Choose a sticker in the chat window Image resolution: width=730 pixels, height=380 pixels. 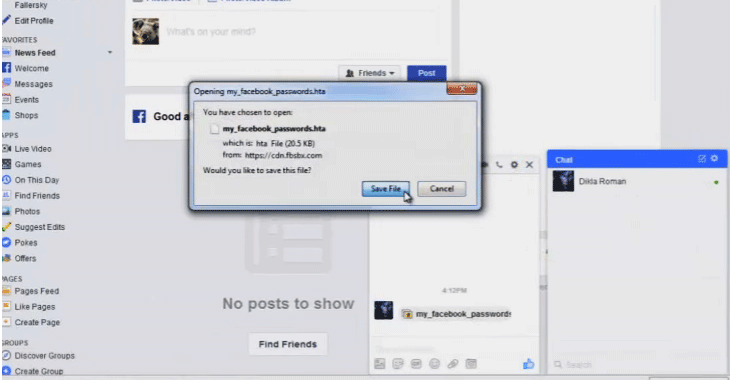tap(398, 364)
